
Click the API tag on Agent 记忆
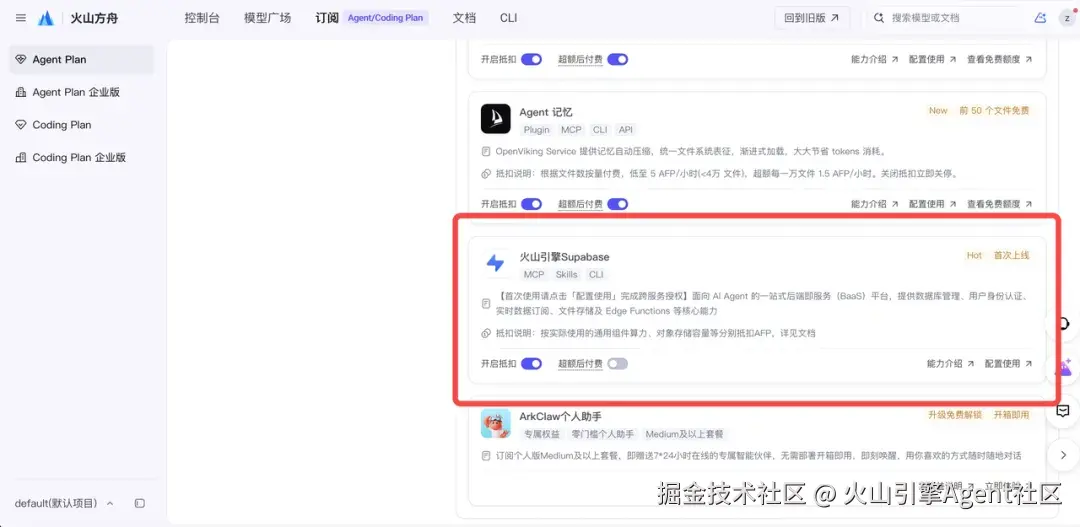click(625, 130)
